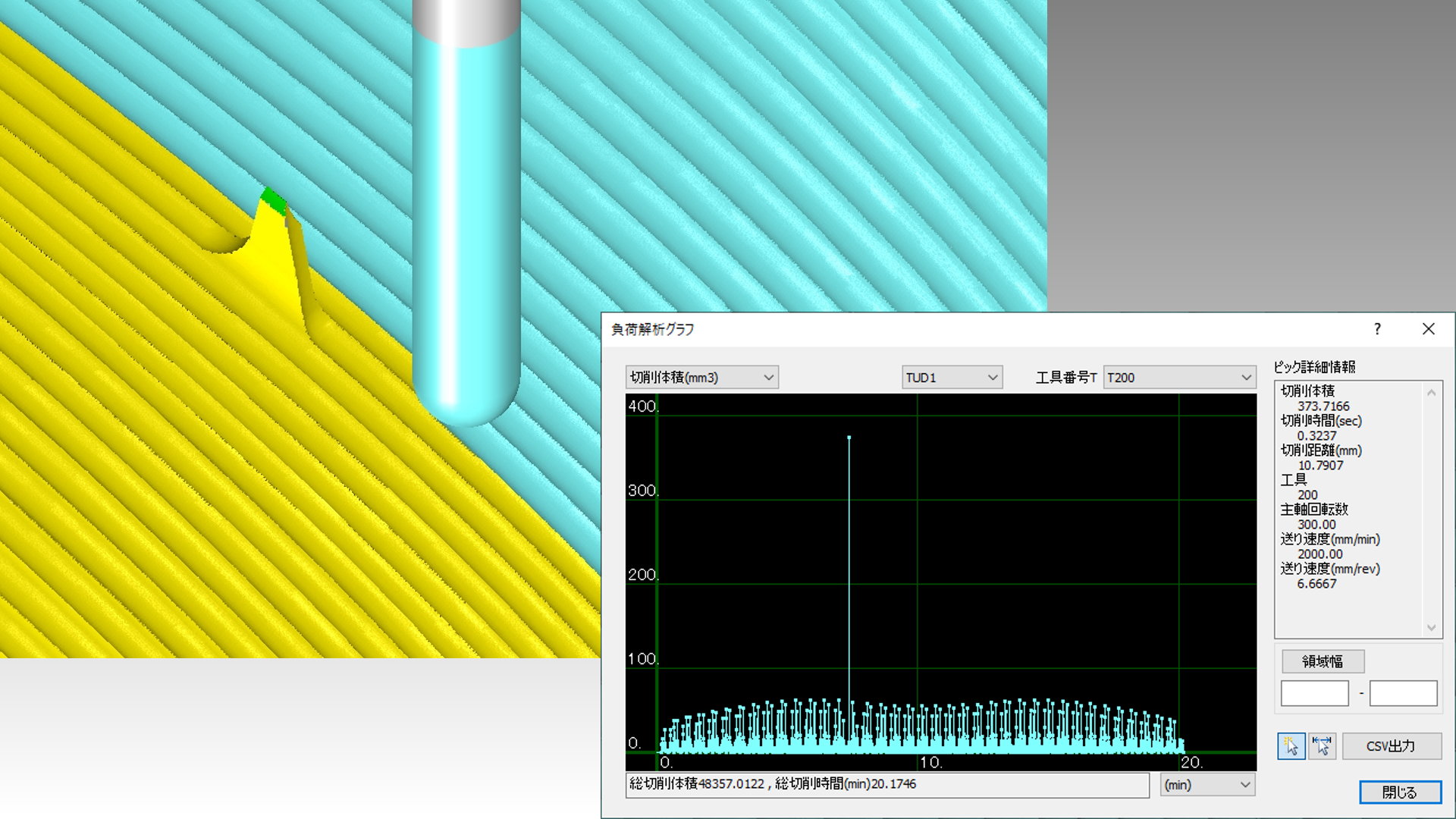
Task: Select the range pick cursor icon
Action: (1323, 746)
